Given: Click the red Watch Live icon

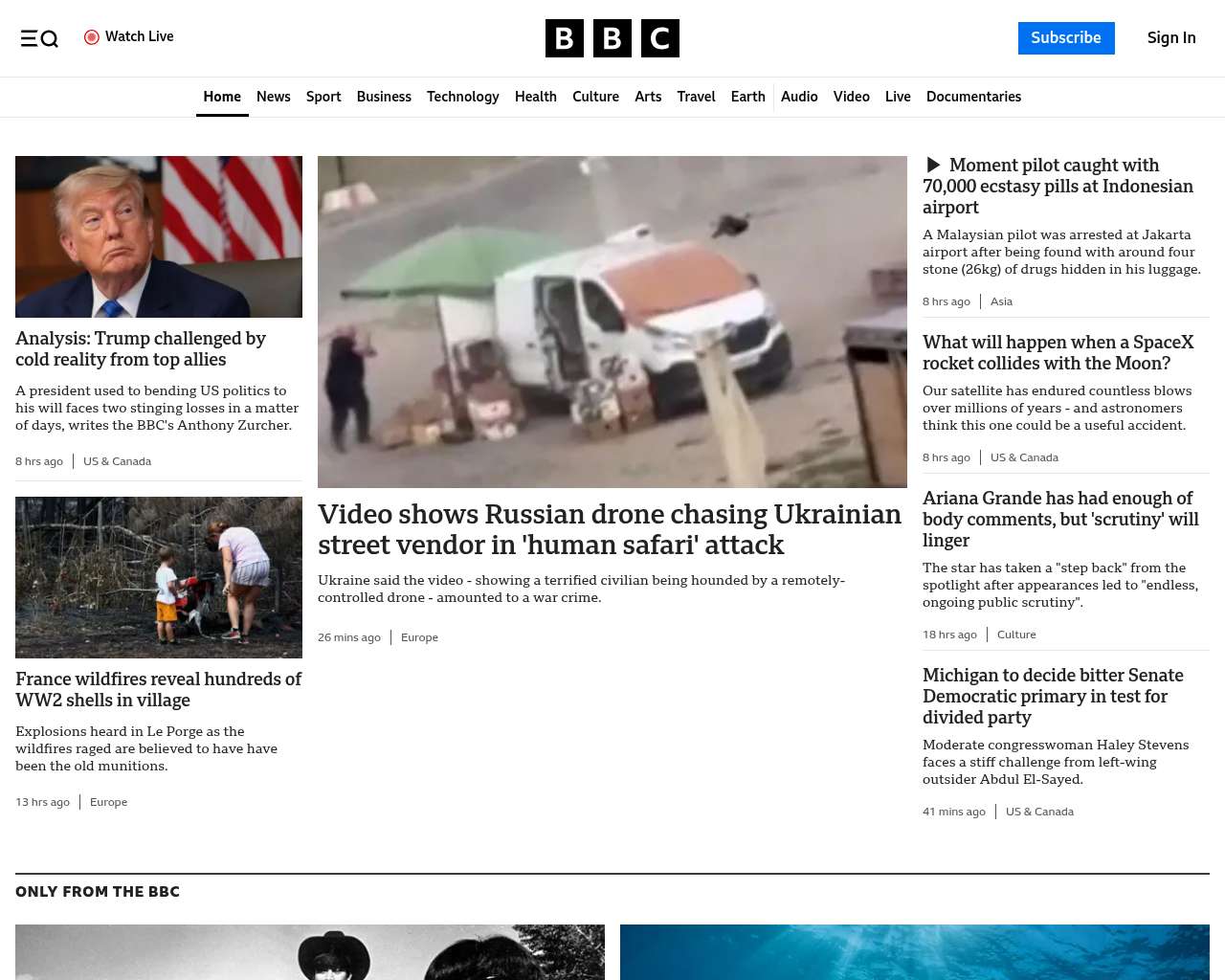Looking at the screenshot, I should tap(92, 37).
